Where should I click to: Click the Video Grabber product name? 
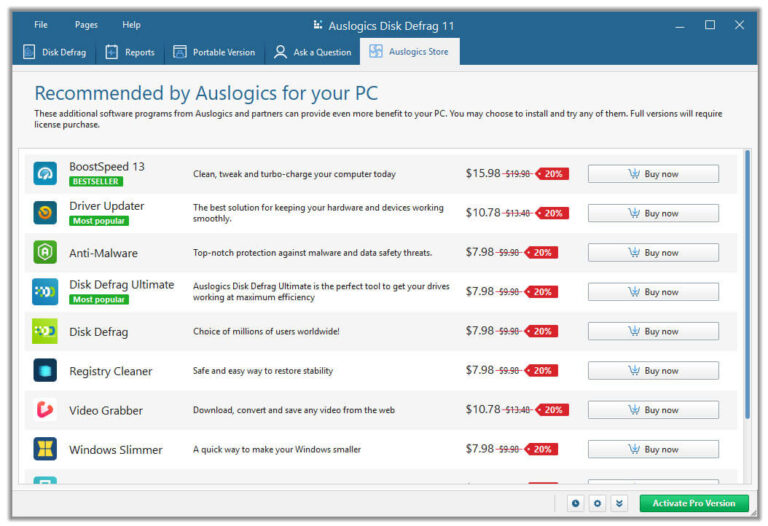[106, 410]
